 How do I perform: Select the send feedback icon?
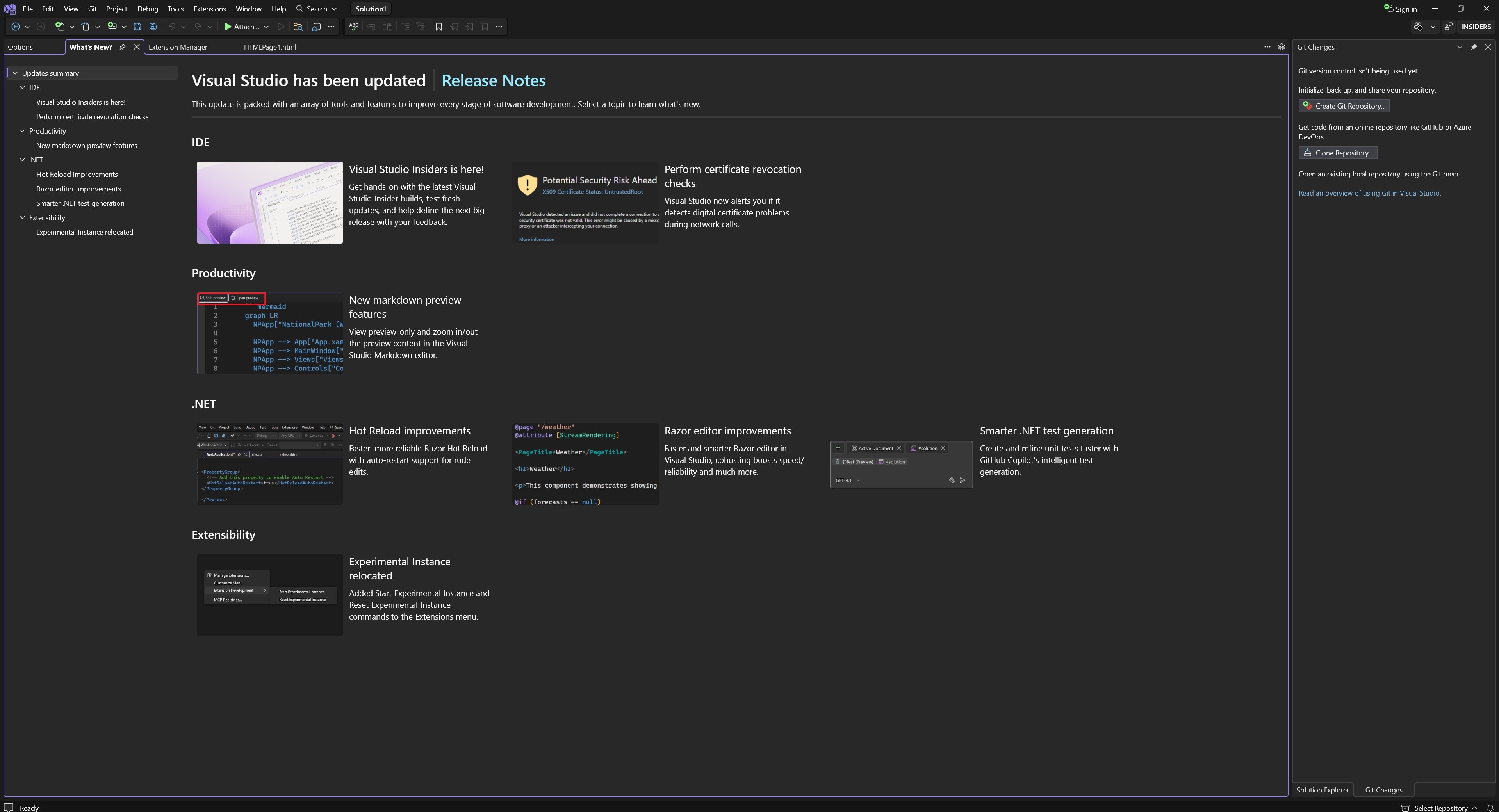click(x=1448, y=26)
